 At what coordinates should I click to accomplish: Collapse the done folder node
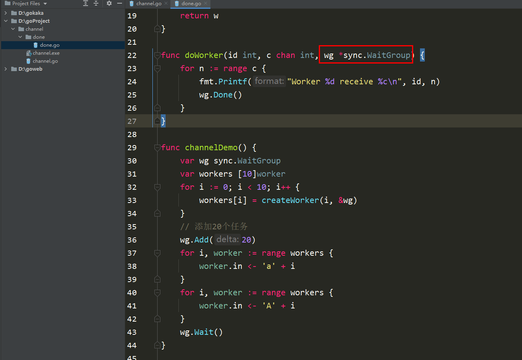click(x=20, y=37)
